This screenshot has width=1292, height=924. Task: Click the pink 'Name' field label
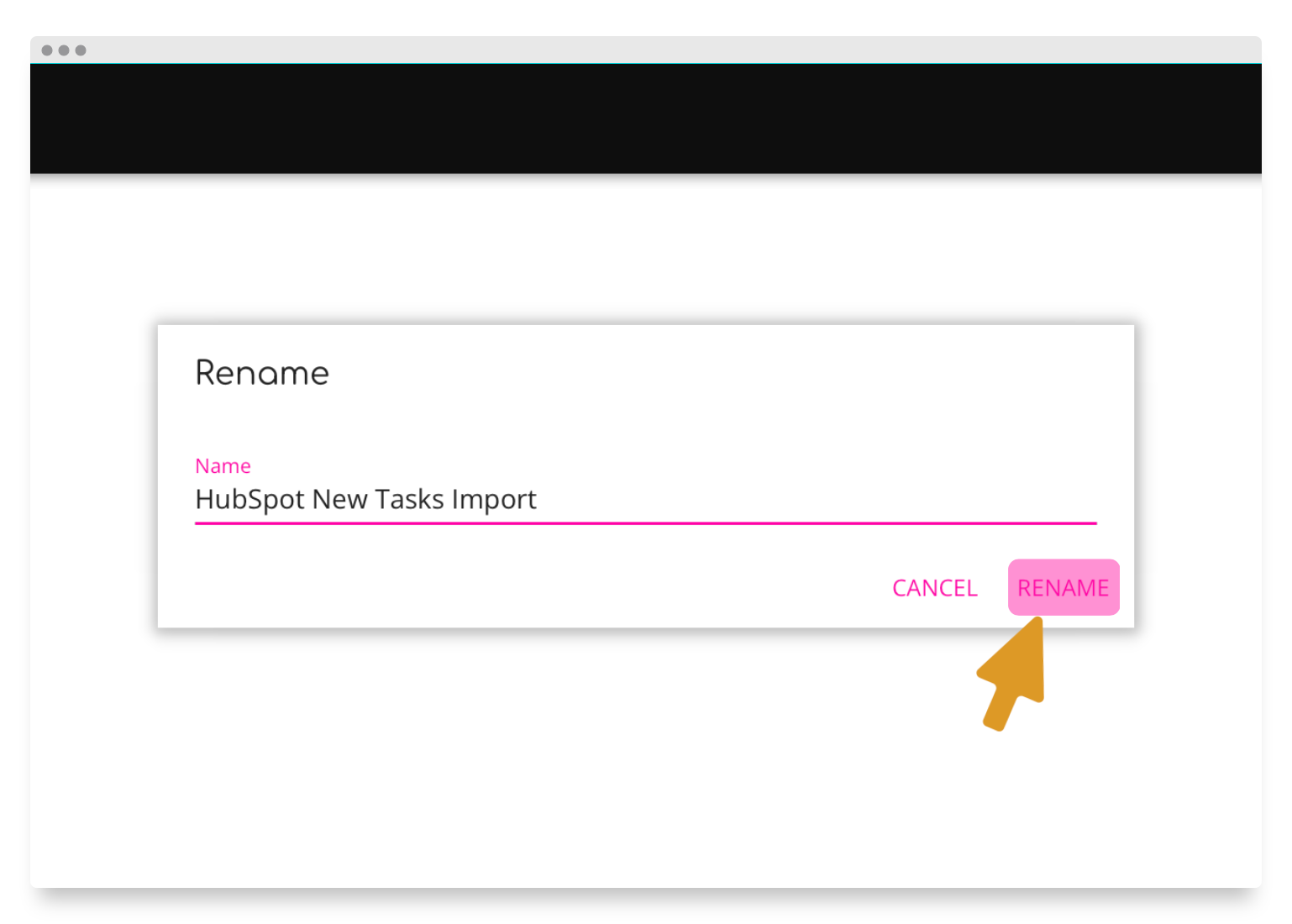(x=223, y=465)
